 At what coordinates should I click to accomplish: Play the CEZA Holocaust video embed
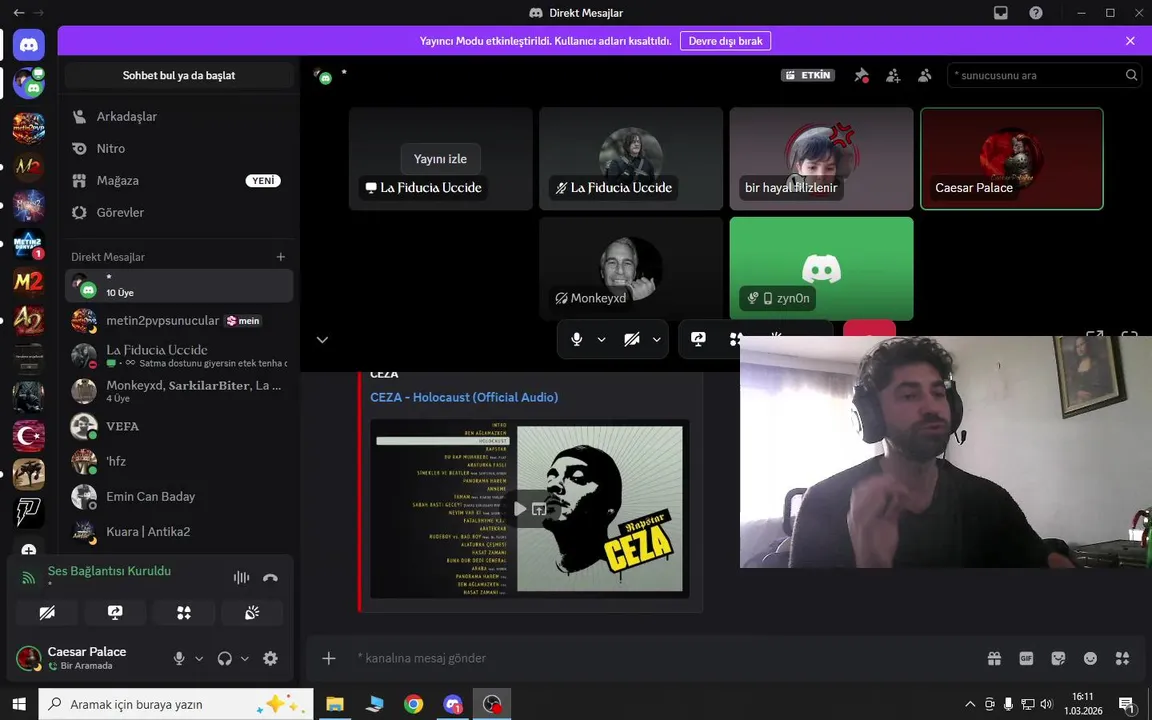coord(520,508)
